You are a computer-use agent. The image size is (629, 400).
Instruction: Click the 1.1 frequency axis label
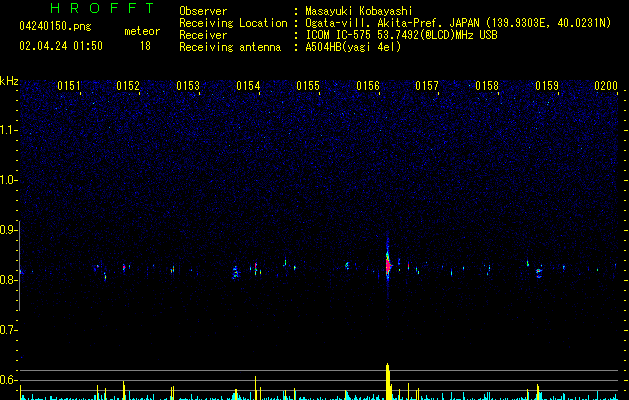tap(8, 130)
